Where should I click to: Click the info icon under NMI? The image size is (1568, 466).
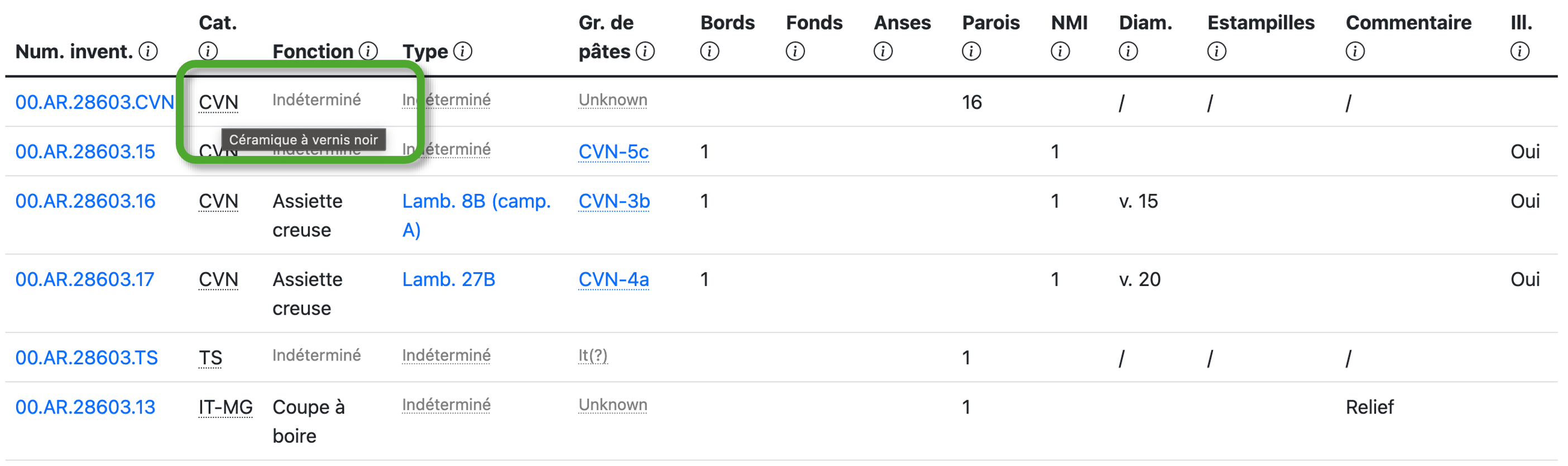(x=1061, y=51)
